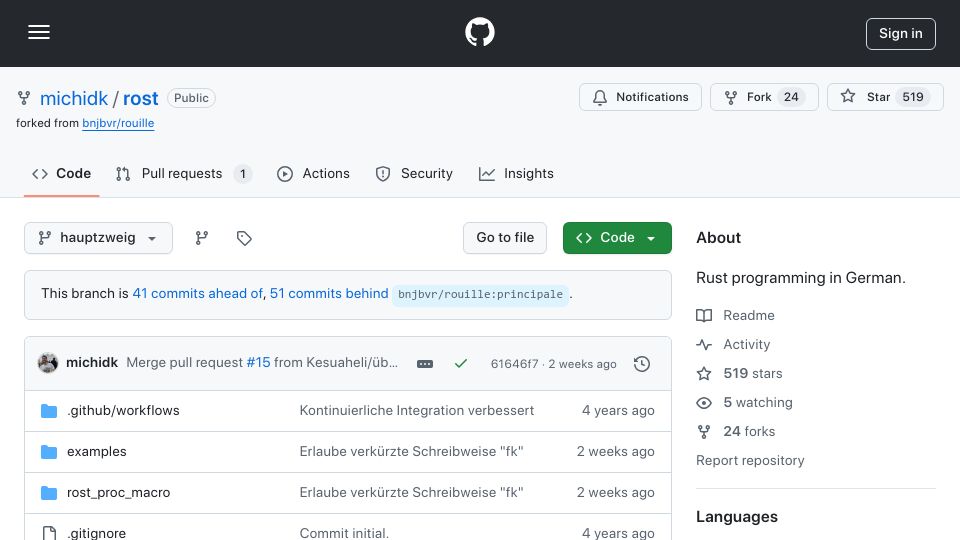This screenshot has height=540, width=960.
Task: Click the Sign in button
Action: [900, 34]
